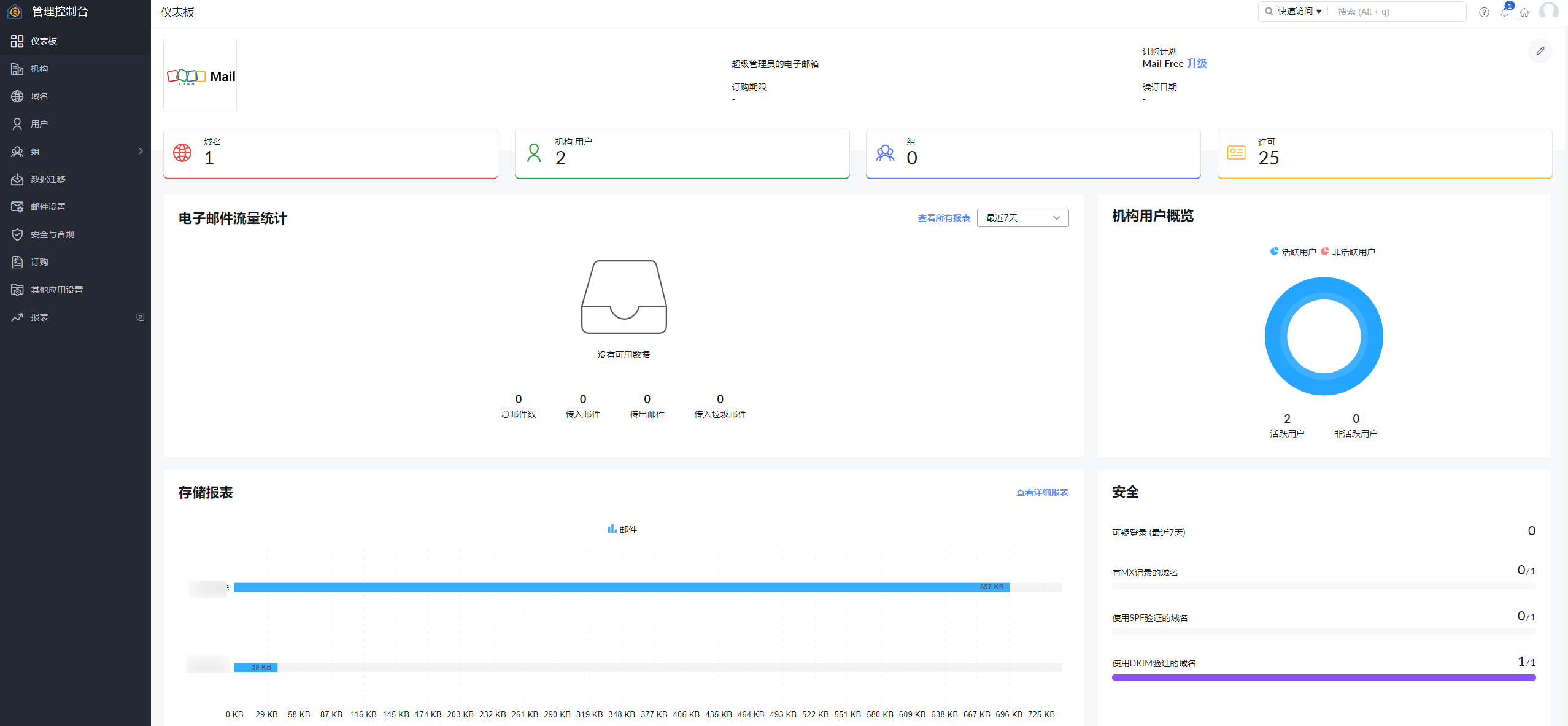Open the user avatar profile
This screenshot has width=1568, height=726.
(1548, 11)
